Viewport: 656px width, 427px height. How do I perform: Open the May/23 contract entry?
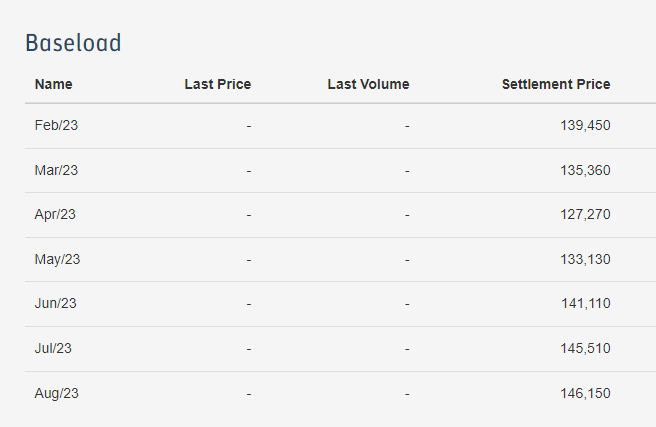point(57,259)
